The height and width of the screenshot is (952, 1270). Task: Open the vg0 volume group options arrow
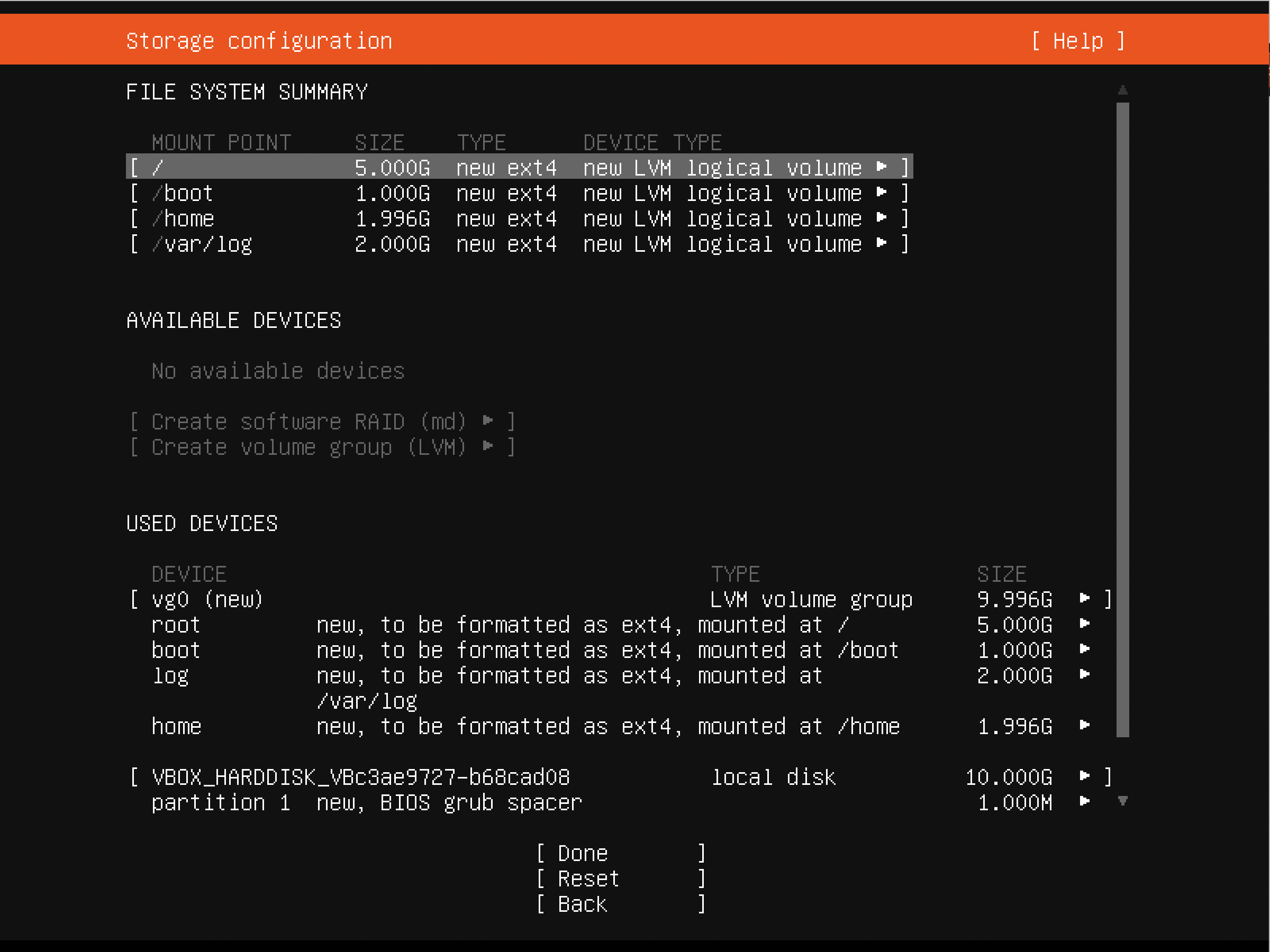(1085, 599)
